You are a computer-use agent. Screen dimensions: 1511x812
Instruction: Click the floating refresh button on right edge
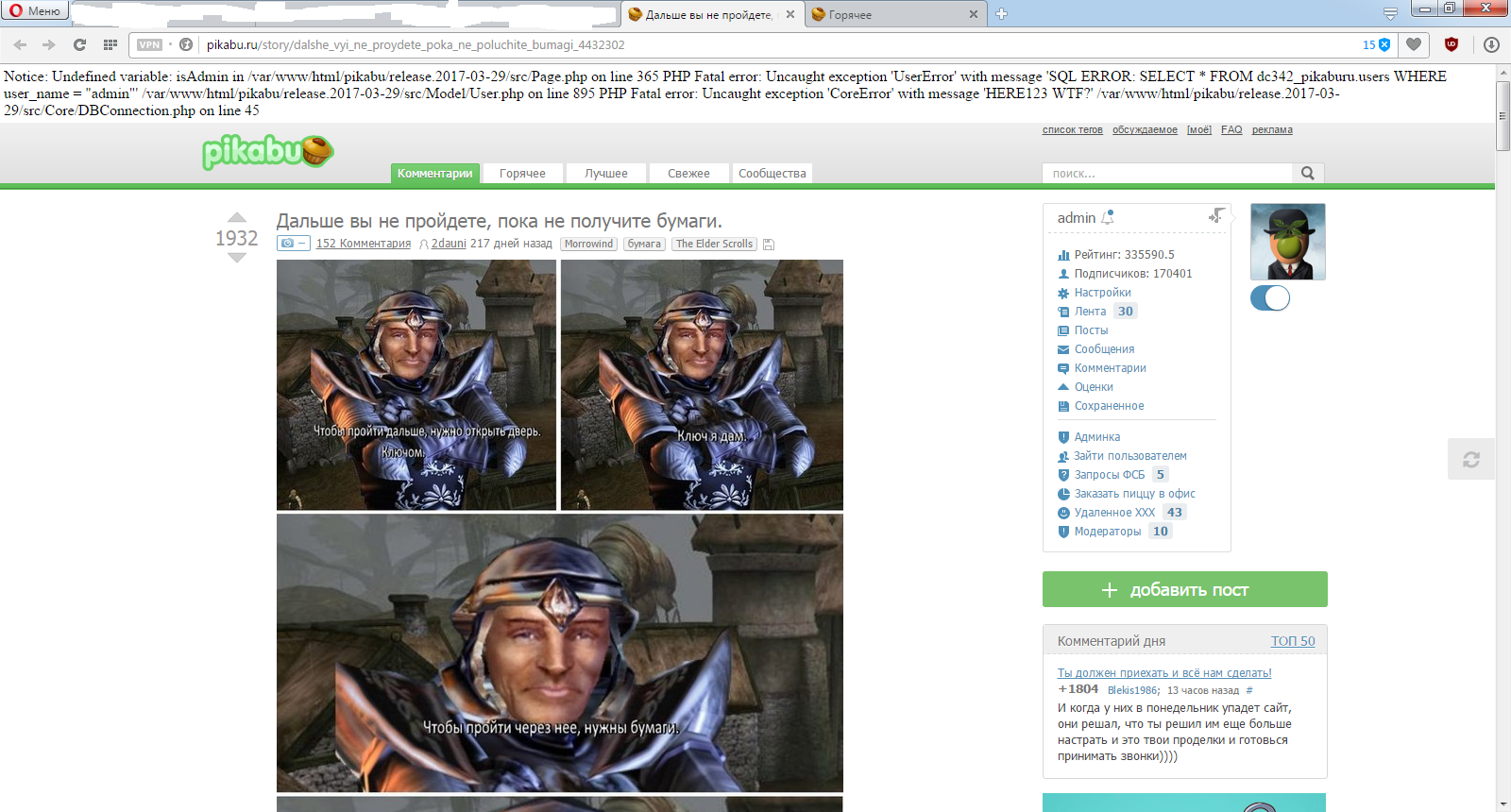[1471, 460]
